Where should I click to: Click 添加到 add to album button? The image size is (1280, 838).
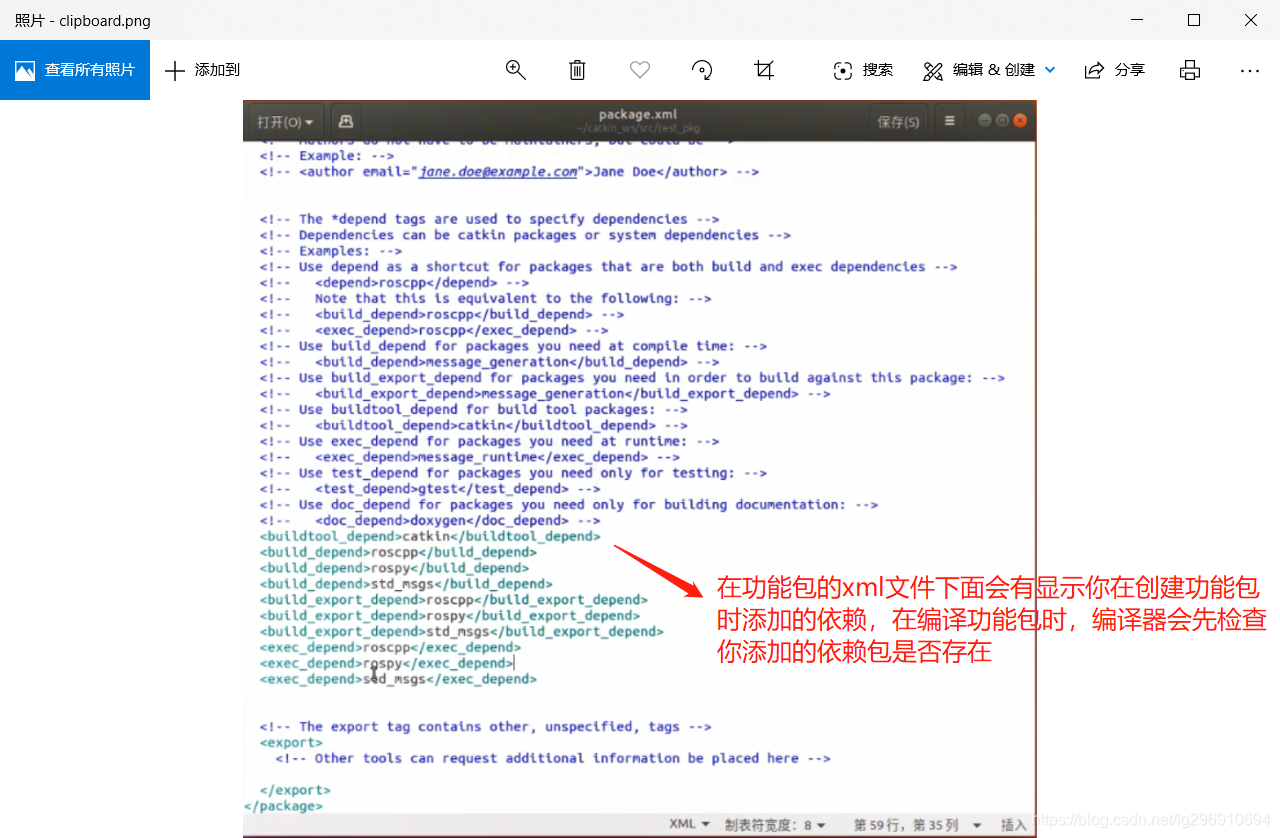(x=202, y=70)
